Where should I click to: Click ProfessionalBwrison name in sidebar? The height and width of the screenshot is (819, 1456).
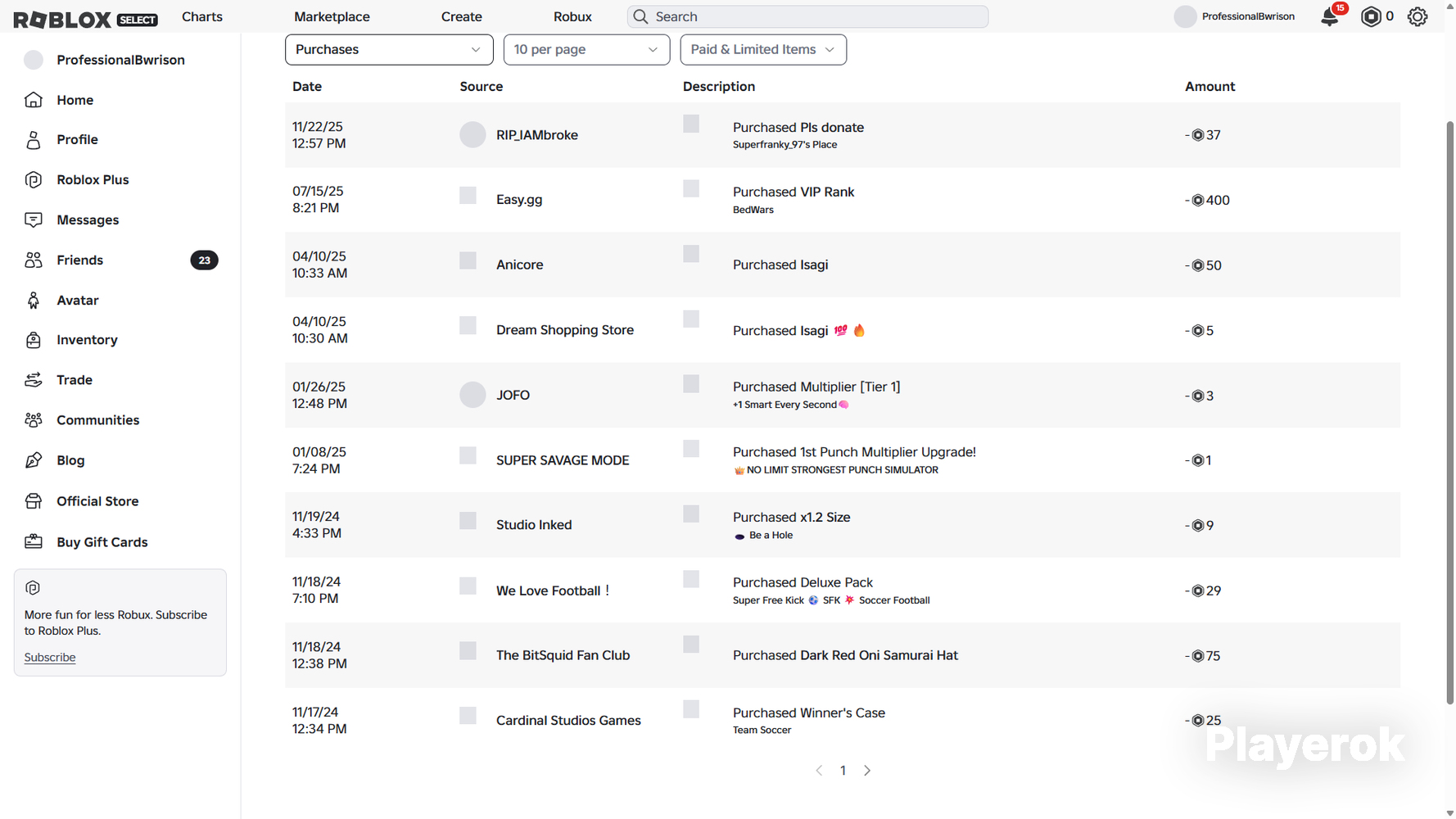(x=120, y=60)
